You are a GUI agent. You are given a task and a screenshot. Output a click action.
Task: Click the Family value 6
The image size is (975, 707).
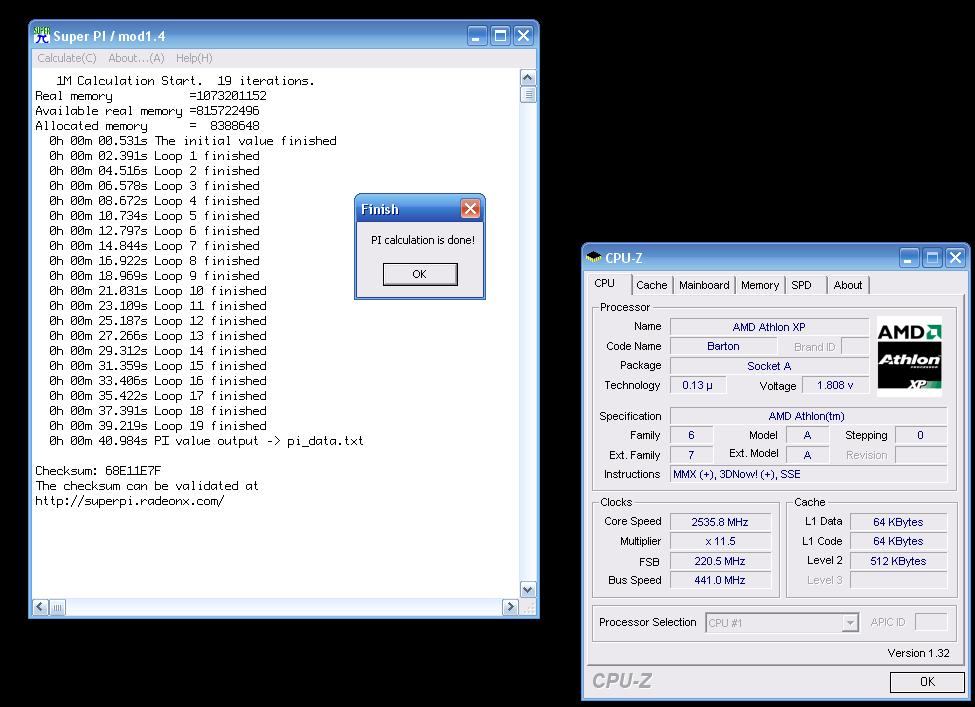pyautogui.click(x=691, y=435)
